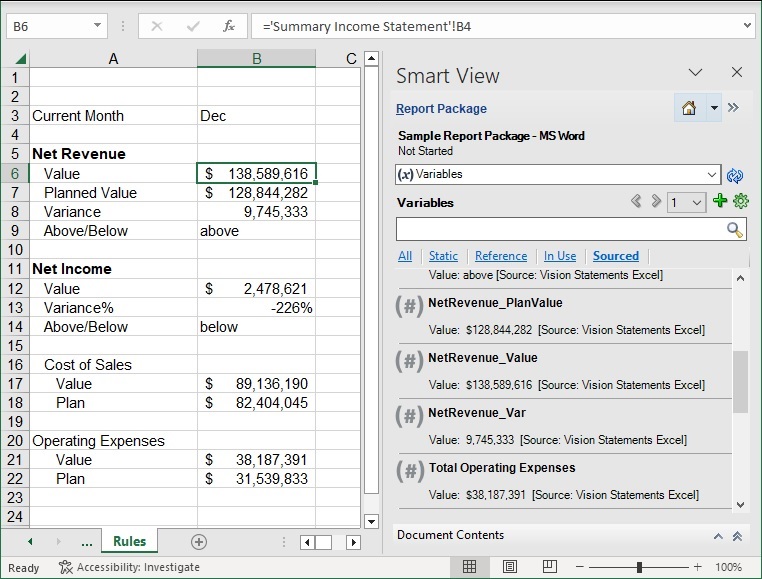
Task: Add a new sheet with plus icon
Action: [x=199, y=542]
